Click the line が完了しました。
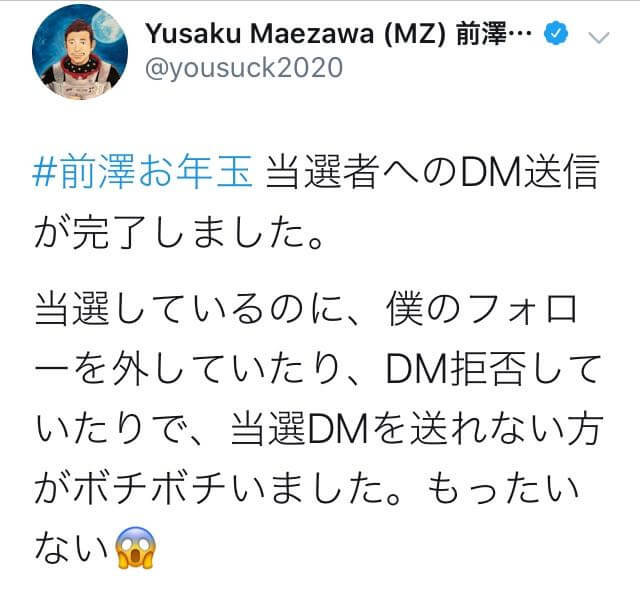 tap(179, 233)
